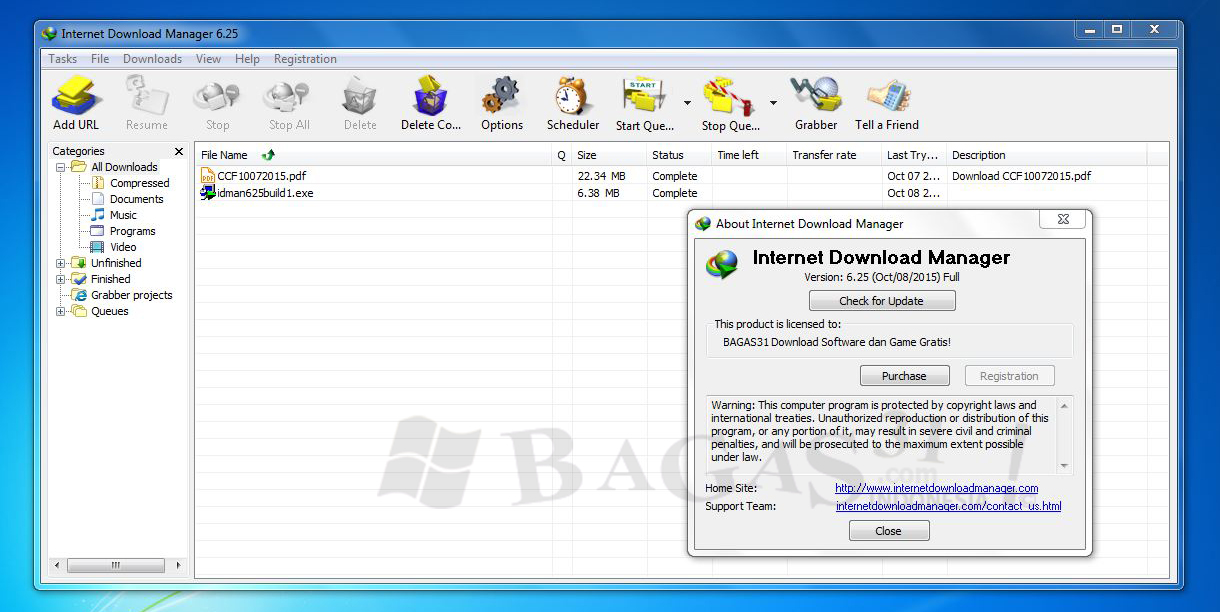Sort by Status column header
Screen dimensions: 1220x612
pos(679,155)
